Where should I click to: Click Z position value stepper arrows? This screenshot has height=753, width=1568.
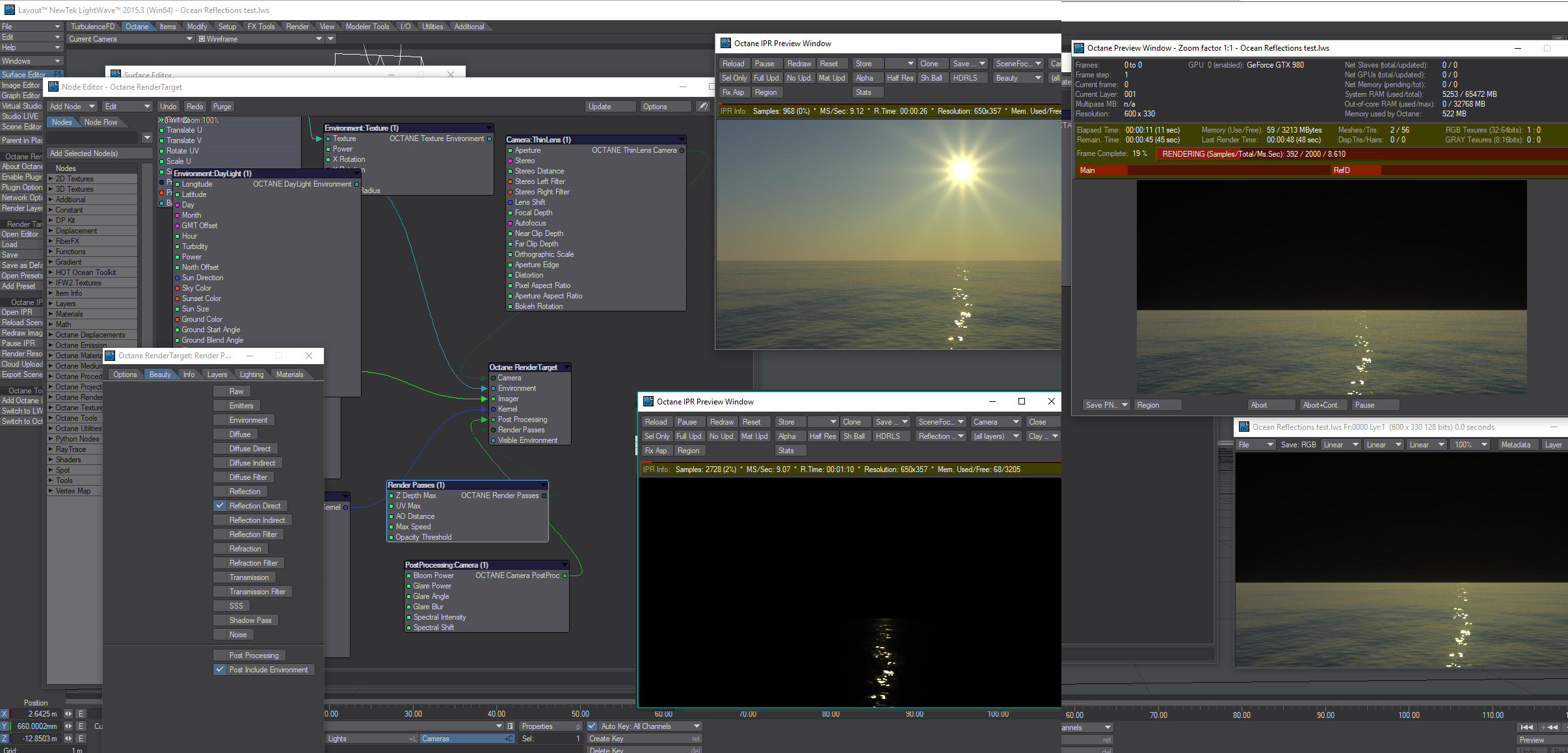click(x=68, y=739)
